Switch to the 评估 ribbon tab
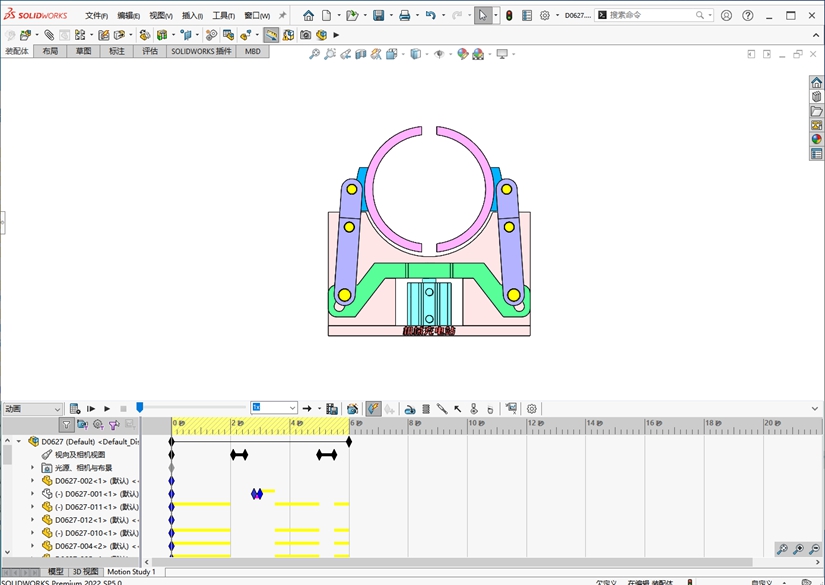The height and width of the screenshot is (585, 825). (x=150, y=51)
